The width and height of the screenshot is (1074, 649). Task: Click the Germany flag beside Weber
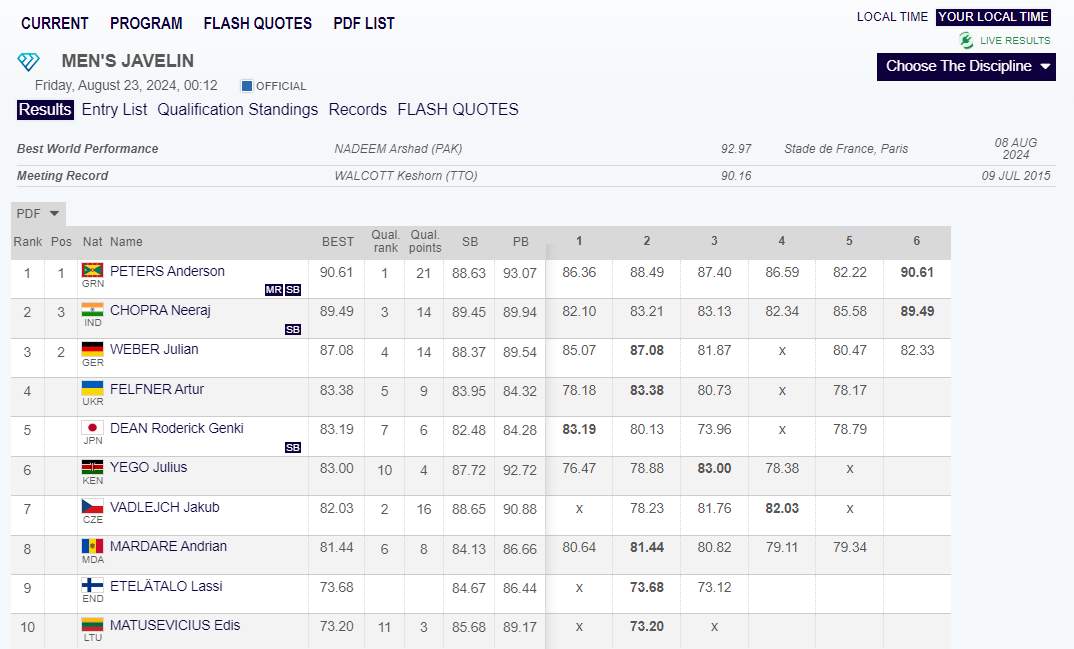93,349
